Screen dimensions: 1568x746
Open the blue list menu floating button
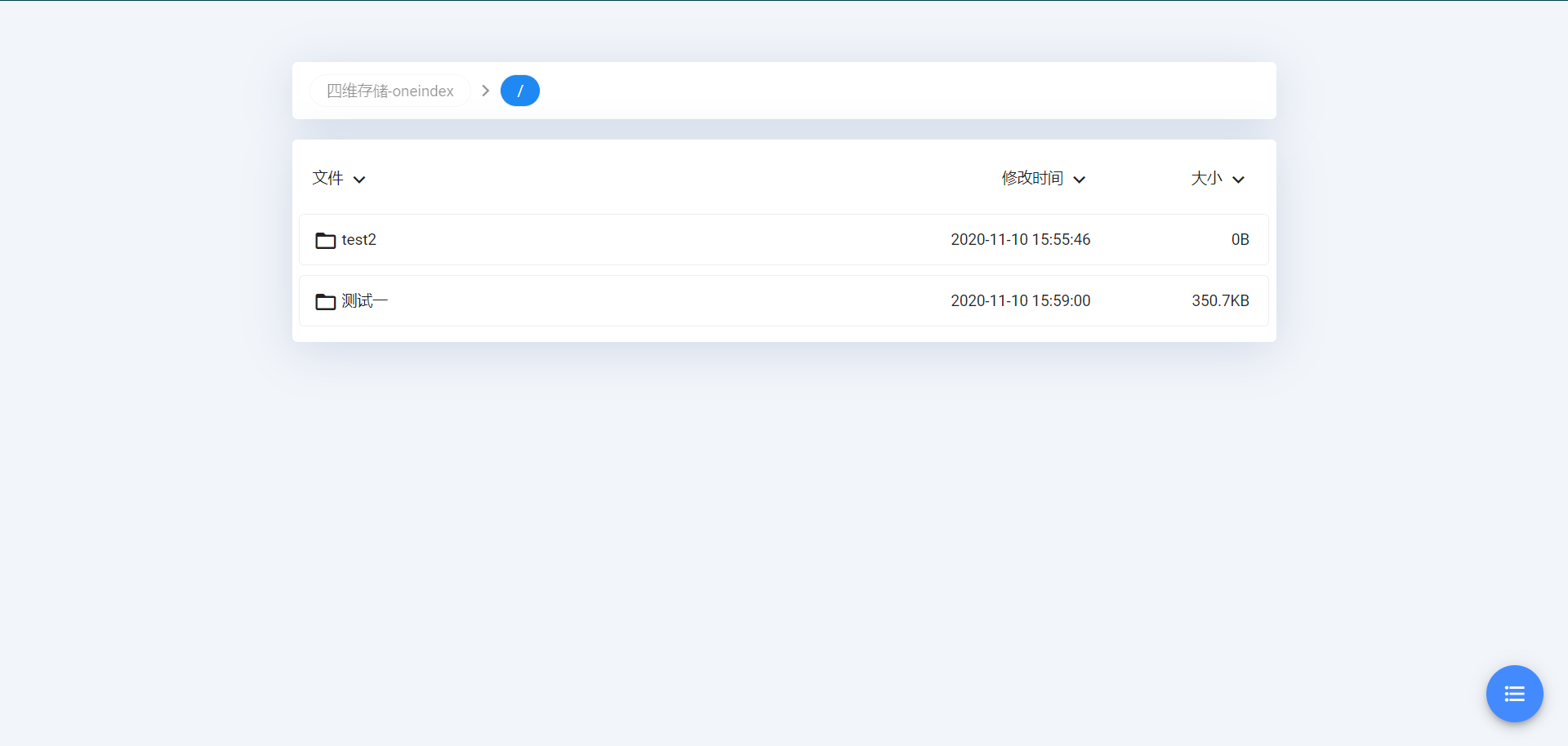(1514, 694)
